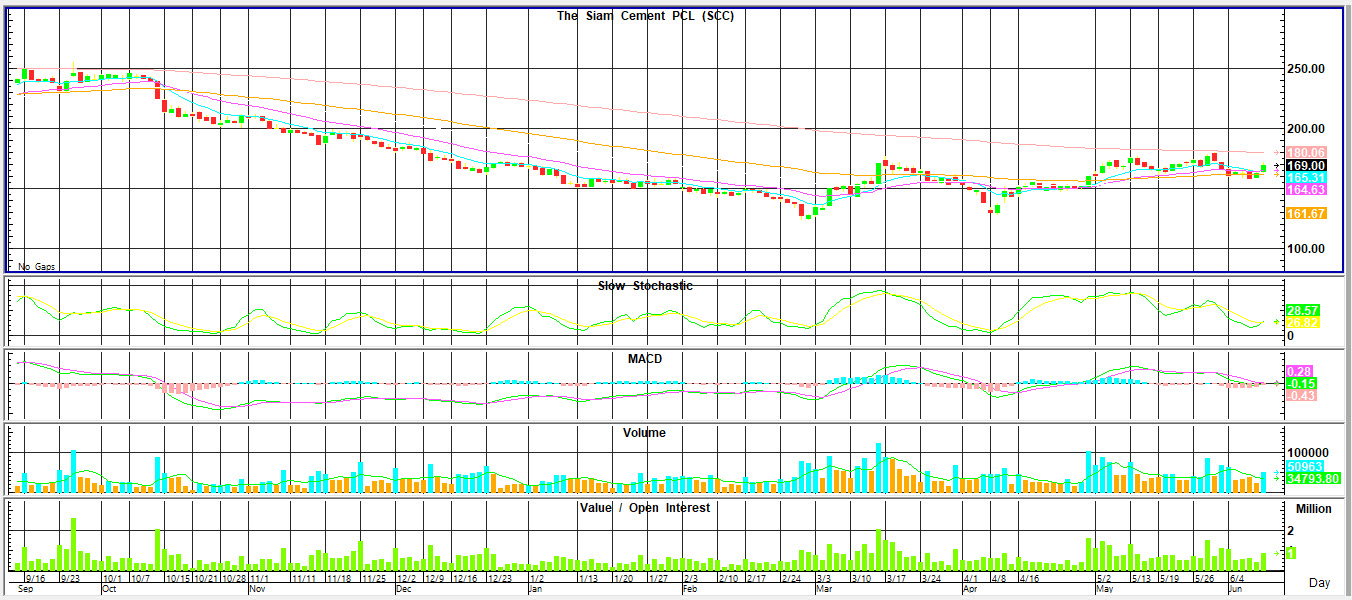Click the orange 161.67 moving average value
This screenshot has height=600, width=1352.
pyautogui.click(x=1306, y=214)
